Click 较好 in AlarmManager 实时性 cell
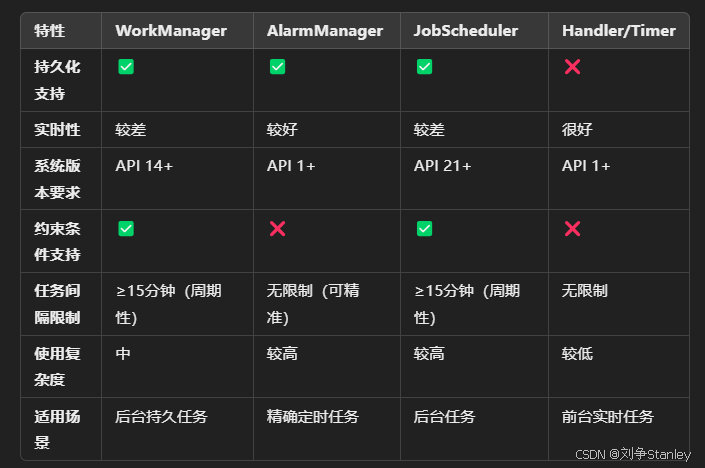Screen dimensions: 705x468 tap(282, 129)
